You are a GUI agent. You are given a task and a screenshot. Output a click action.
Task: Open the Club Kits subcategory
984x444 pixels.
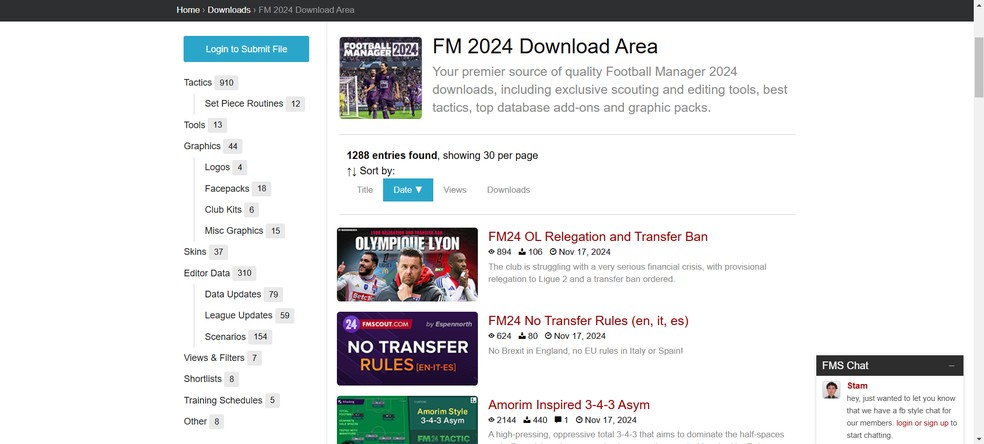click(x=223, y=209)
